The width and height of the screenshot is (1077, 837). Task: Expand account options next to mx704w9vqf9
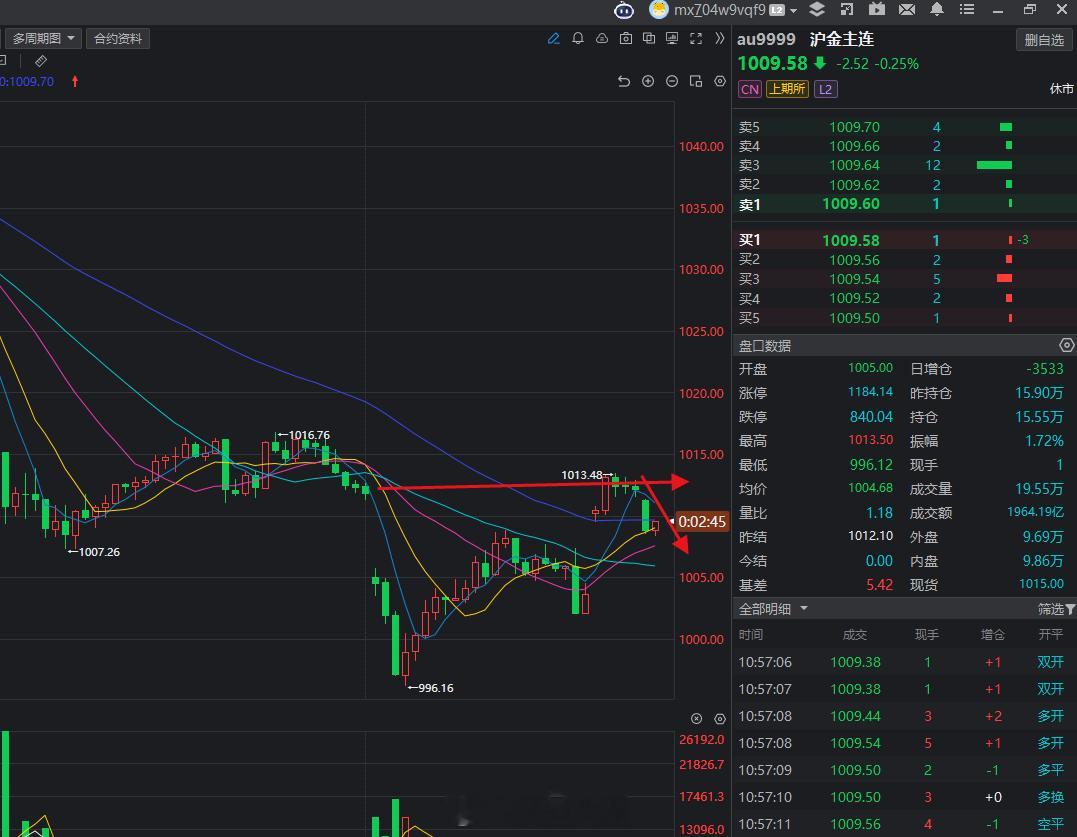pyautogui.click(x=793, y=11)
